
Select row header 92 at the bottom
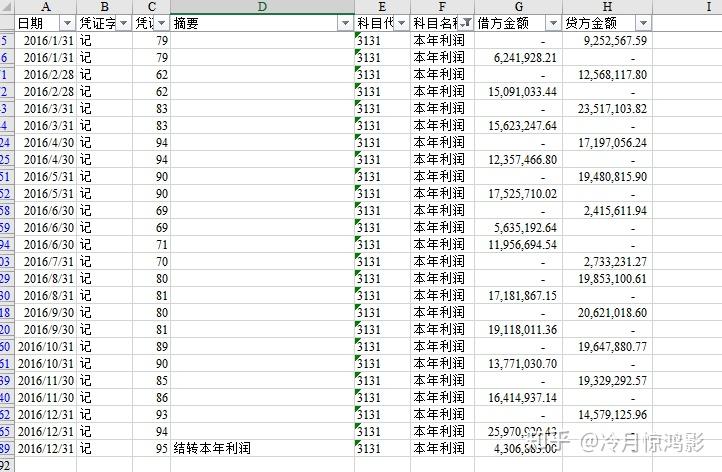tap(7, 465)
